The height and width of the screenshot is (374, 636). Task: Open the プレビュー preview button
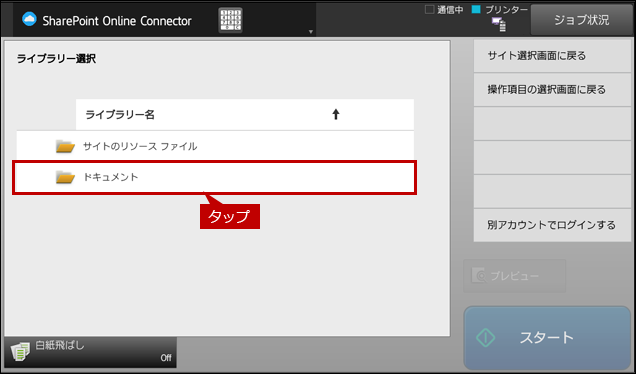coord(514,276)
